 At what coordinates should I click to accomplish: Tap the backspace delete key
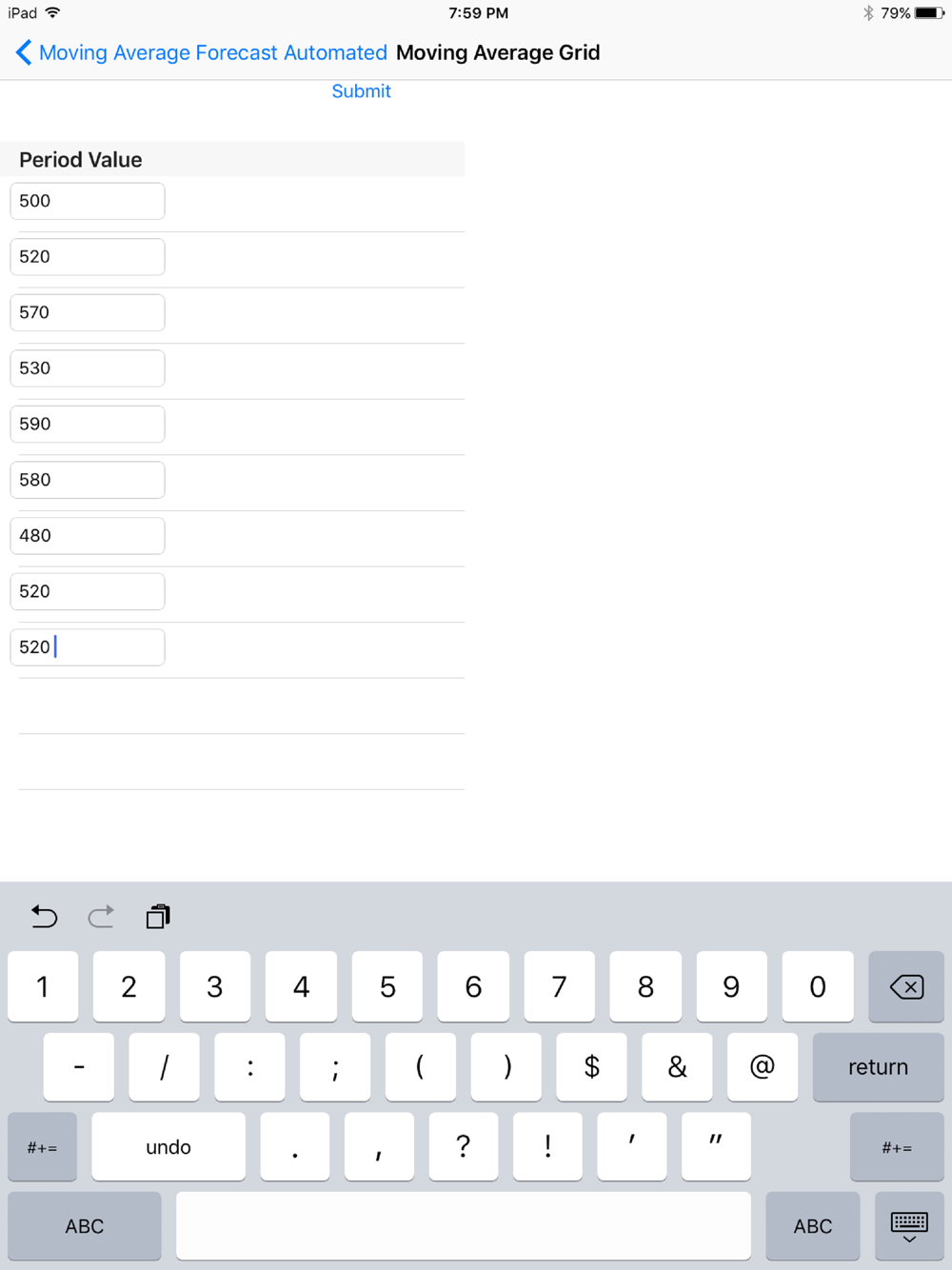click(906, 986)
